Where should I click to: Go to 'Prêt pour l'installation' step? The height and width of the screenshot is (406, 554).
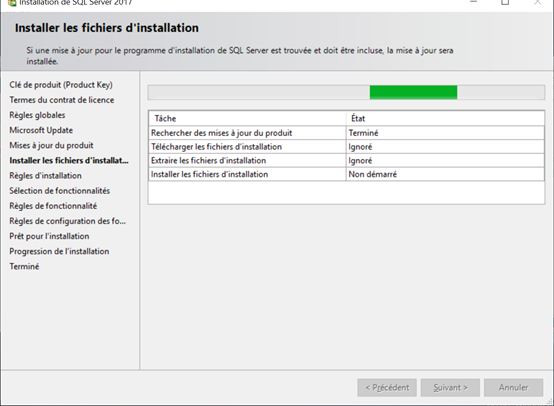tap(49, 236)
